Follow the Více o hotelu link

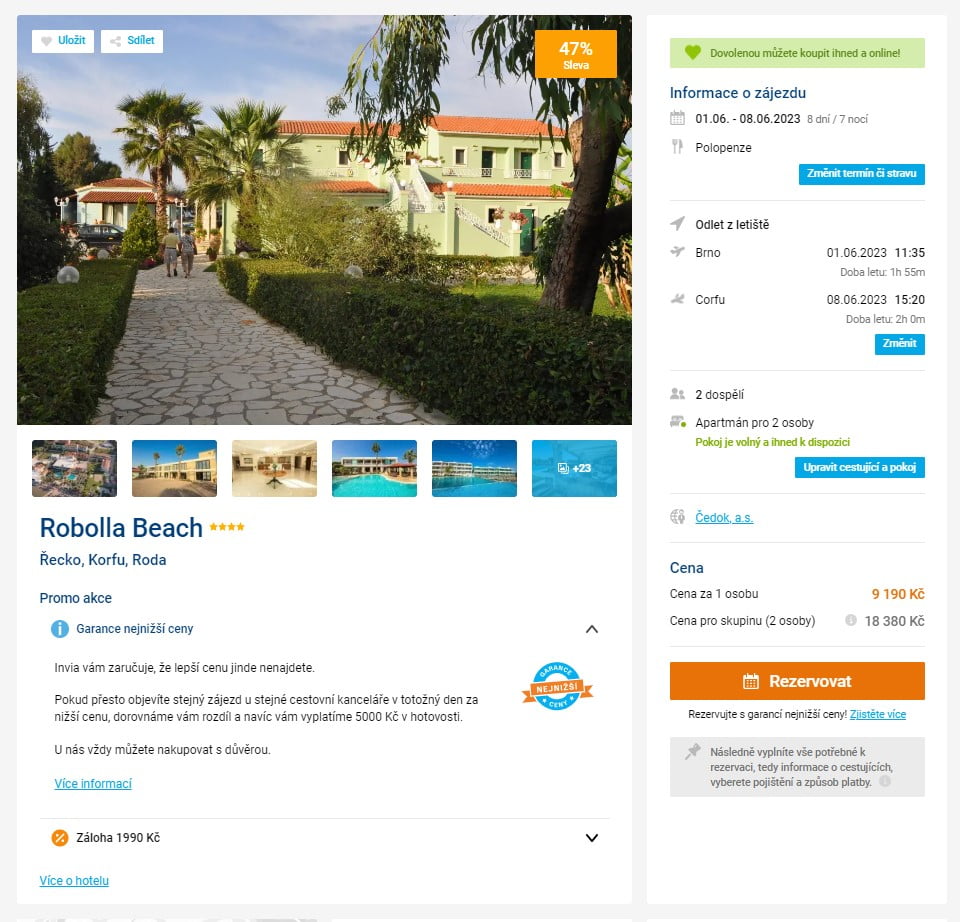point(74,880)
